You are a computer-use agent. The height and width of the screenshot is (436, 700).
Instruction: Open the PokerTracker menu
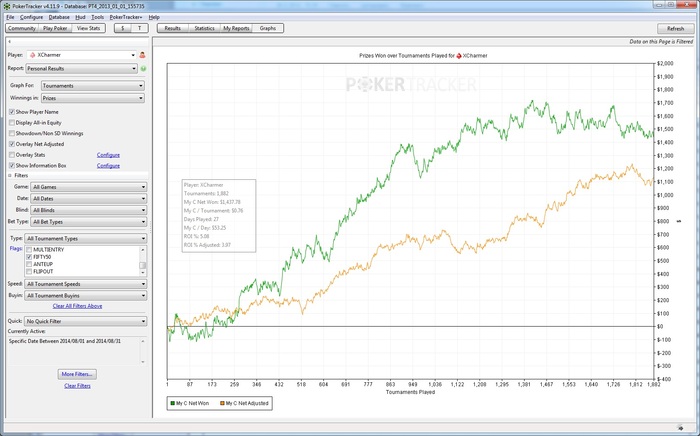pyautogui.click(x=125, y=17)
